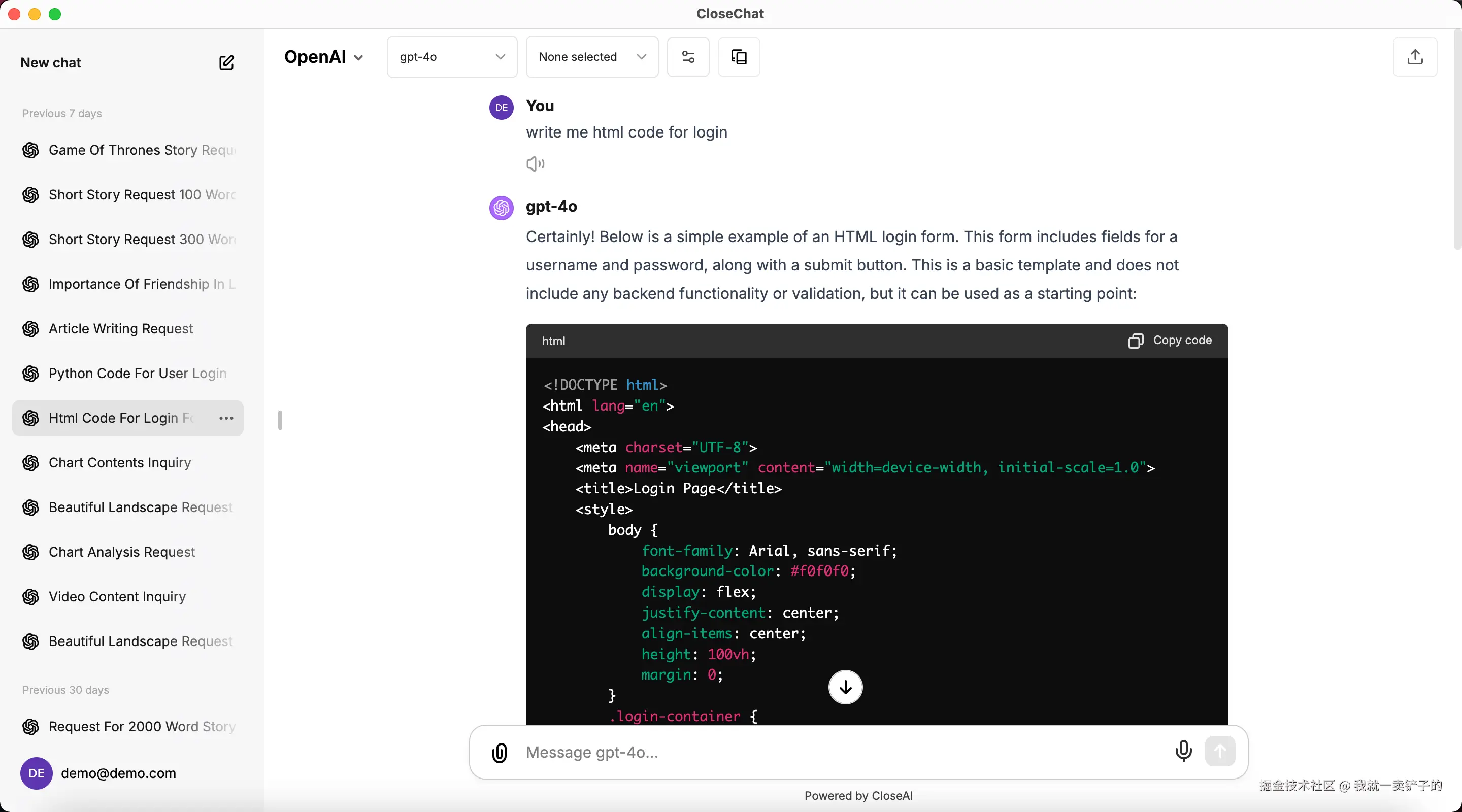Open Game Of Thrones Story chat
The height and width of the screenshot is (812, 1462).
141,150
